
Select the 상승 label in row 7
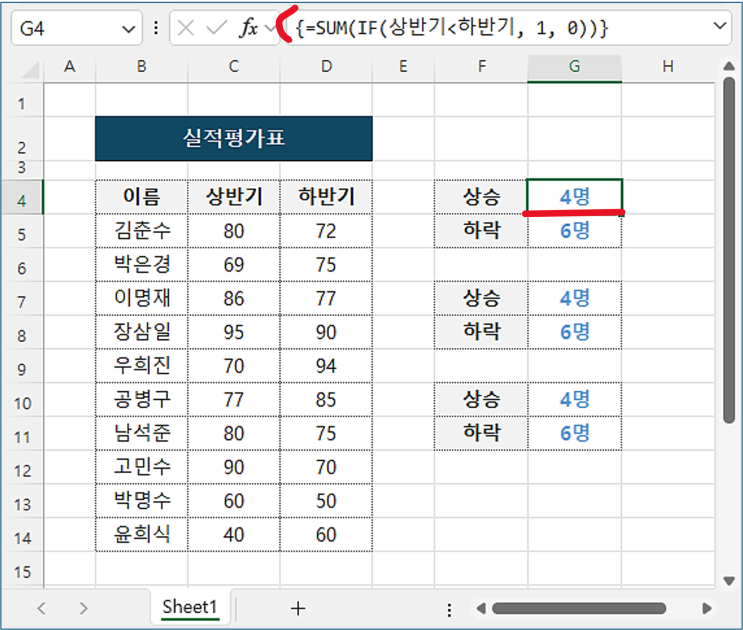(481, 298)
